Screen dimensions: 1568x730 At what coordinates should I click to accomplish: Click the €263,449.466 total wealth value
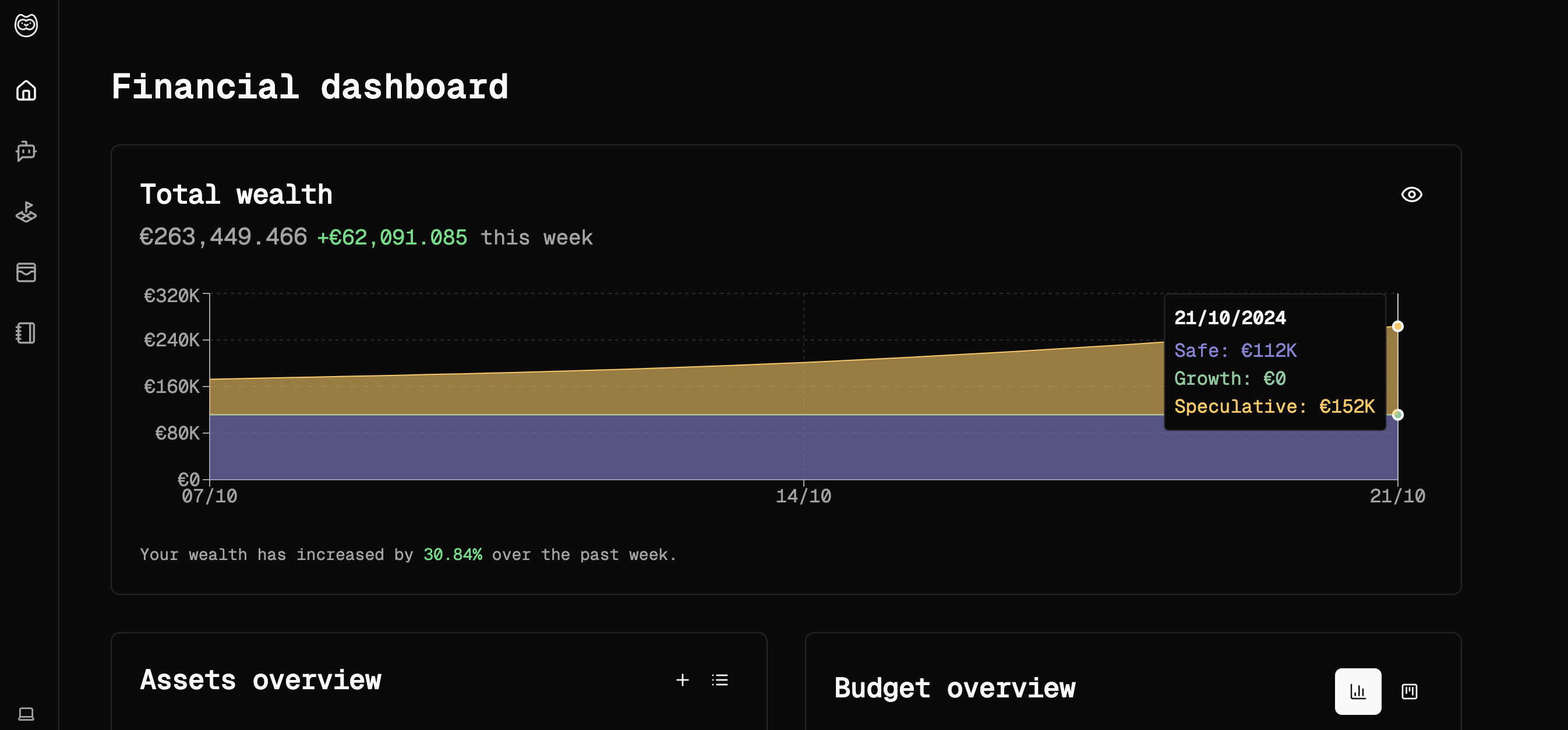[x=224, y=238]
